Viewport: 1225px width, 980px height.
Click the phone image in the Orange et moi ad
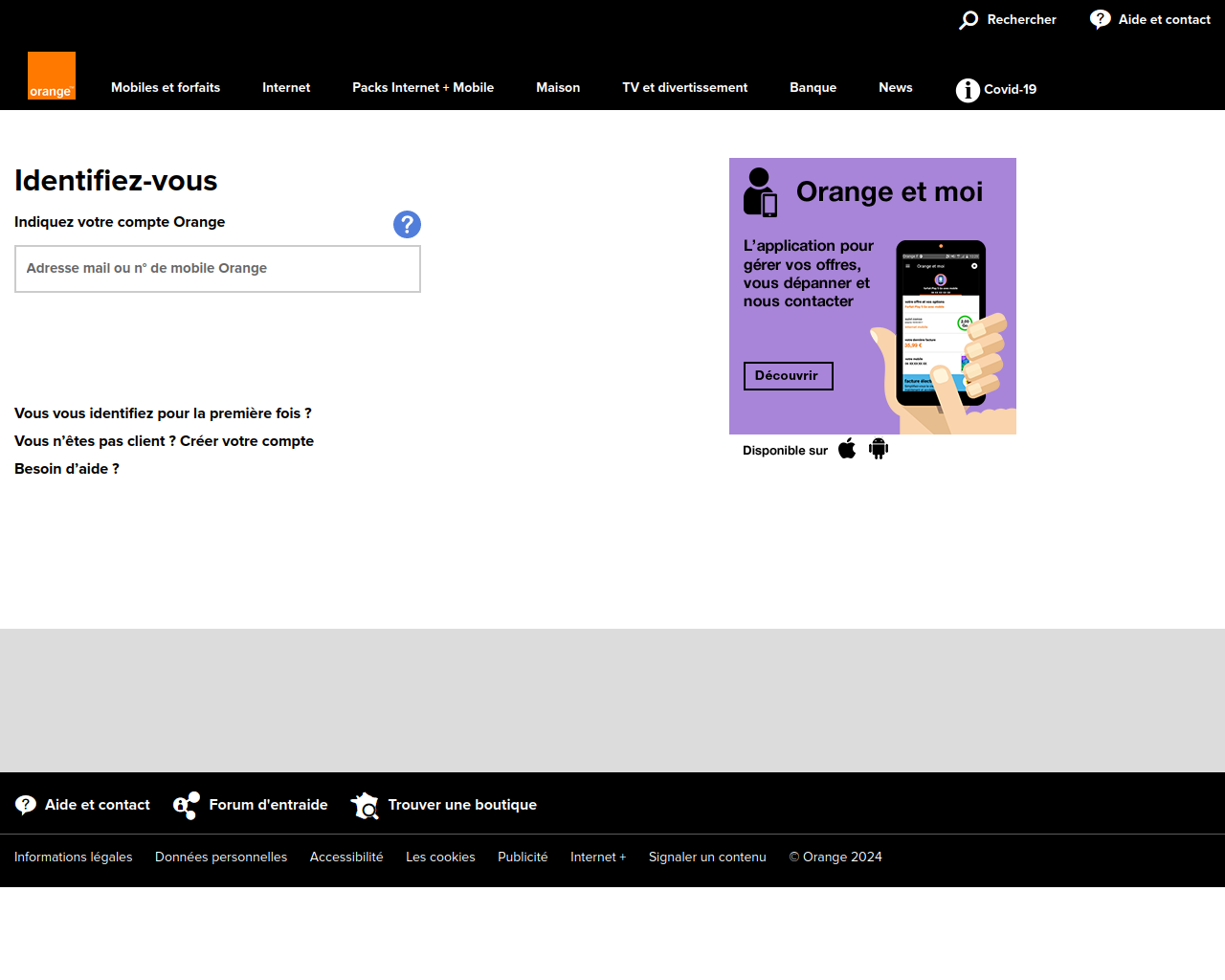pyautogui.click(x=941, y=323)
